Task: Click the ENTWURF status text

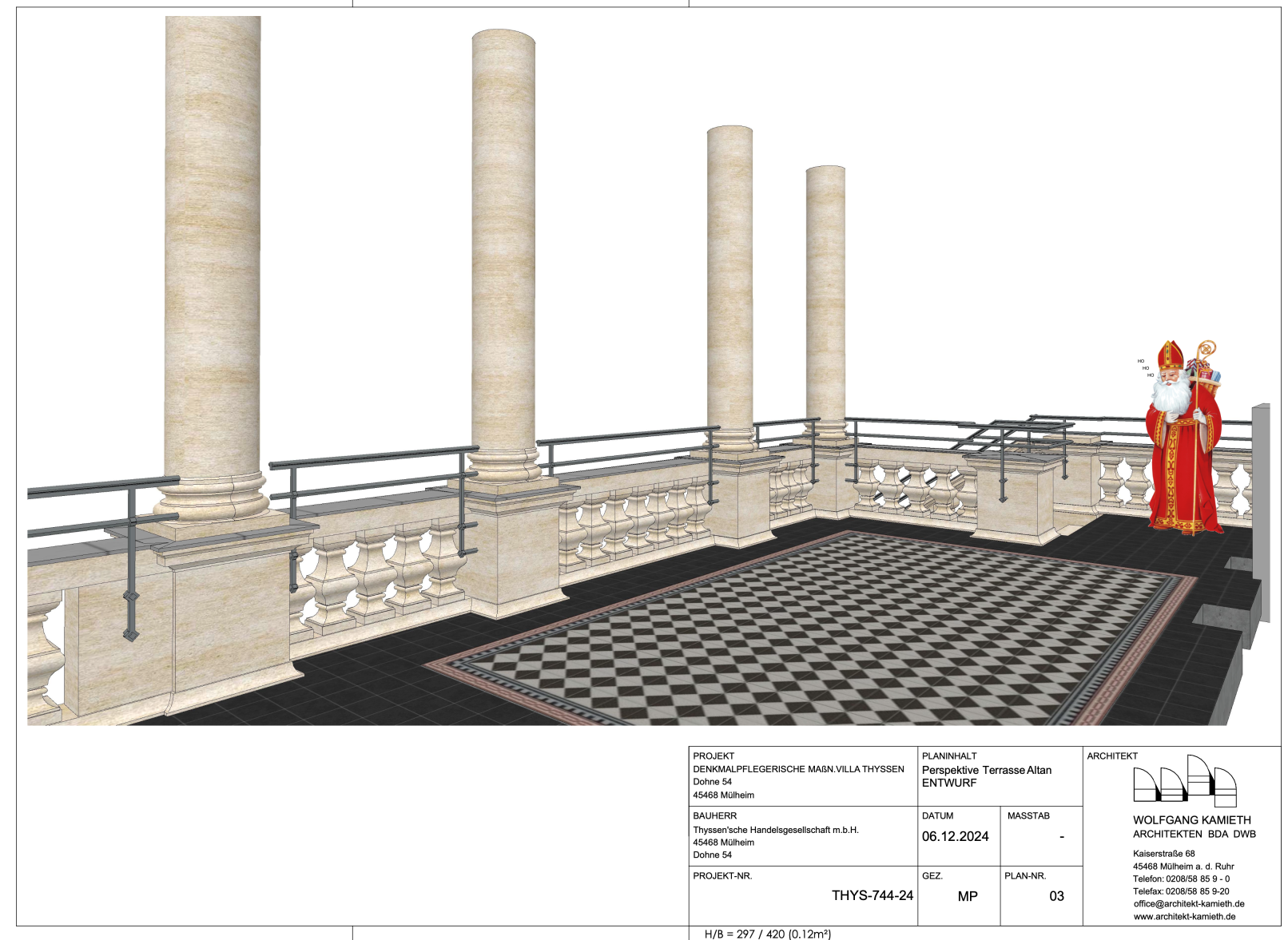Action: [x=948, y=783]
